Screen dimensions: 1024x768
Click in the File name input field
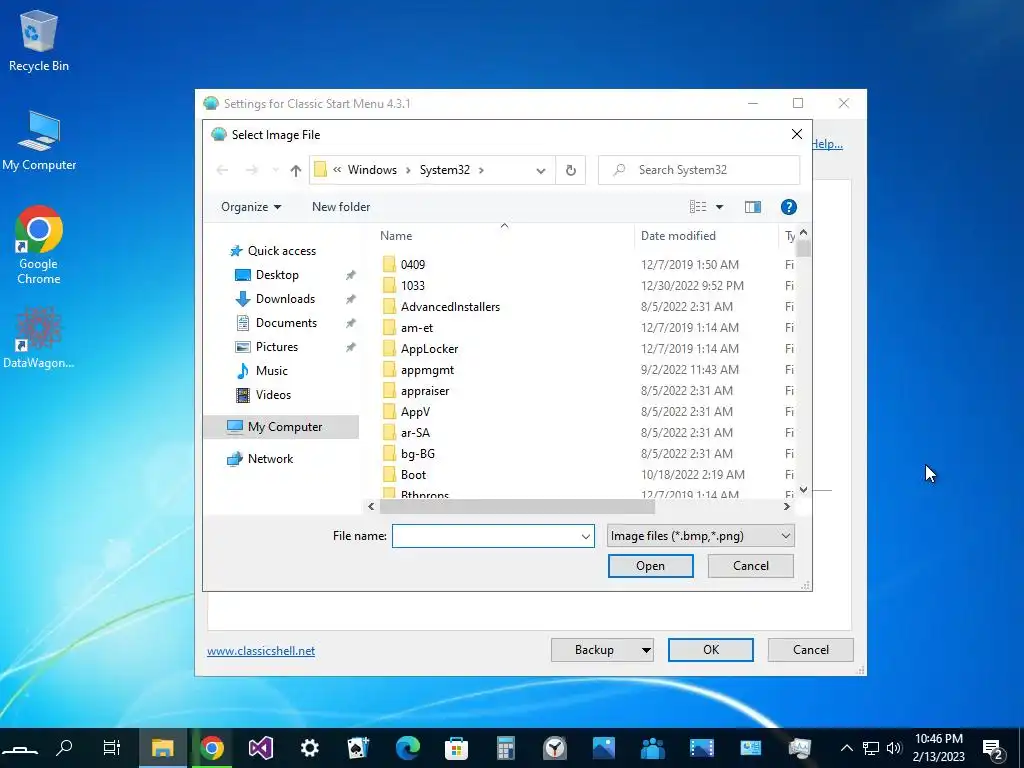pos(486,536)
